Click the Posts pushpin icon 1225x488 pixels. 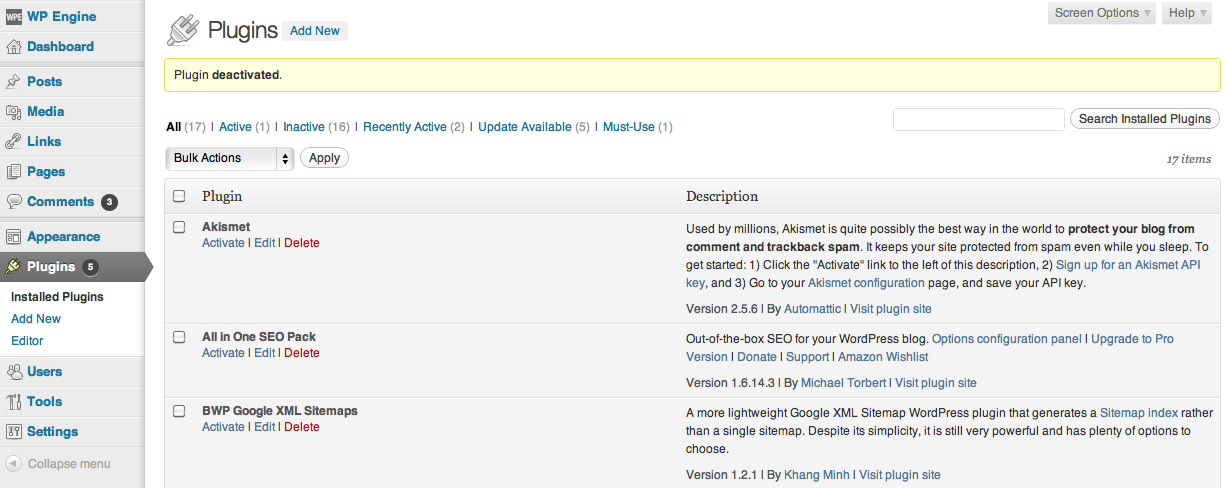[14, 82]
